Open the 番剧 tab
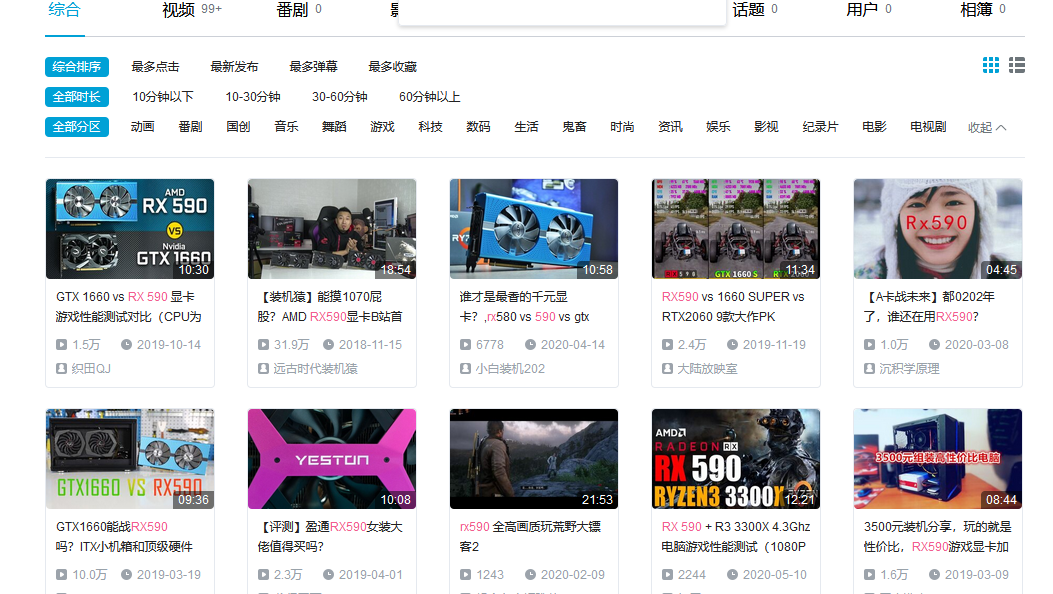Viewport: 1053px width, 594px height. (x=299, y=9)
